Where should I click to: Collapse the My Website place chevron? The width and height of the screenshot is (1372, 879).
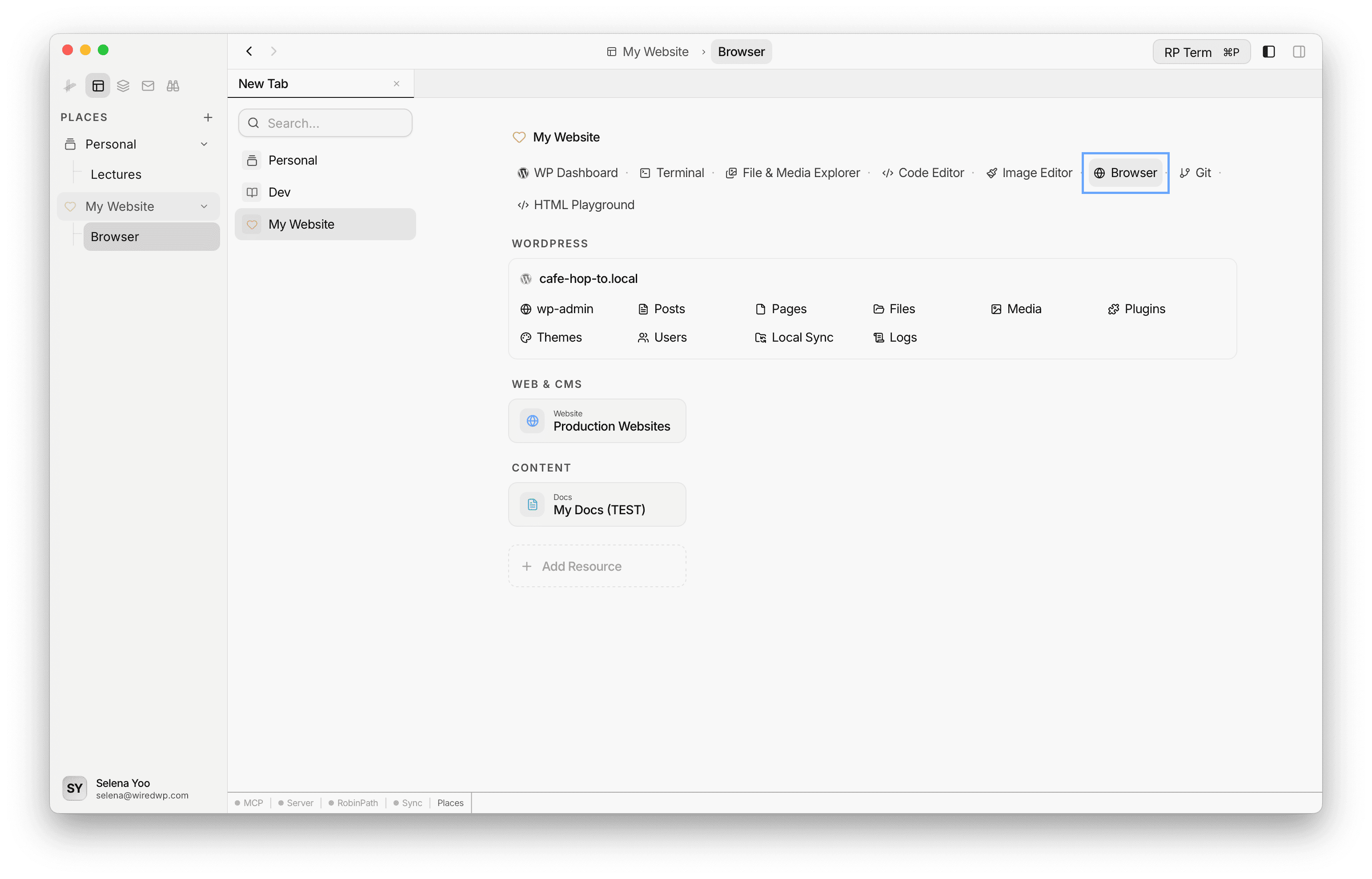204,206
